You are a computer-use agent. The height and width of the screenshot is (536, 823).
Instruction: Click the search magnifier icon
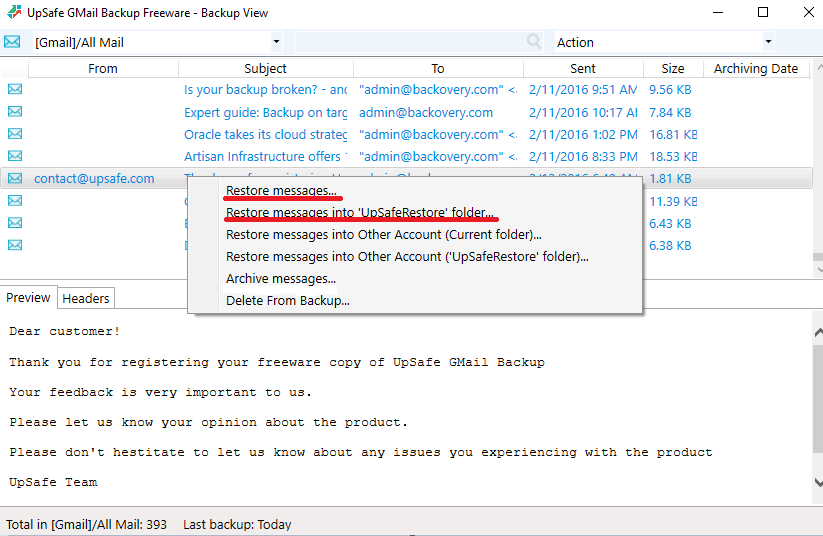[534, 41]
